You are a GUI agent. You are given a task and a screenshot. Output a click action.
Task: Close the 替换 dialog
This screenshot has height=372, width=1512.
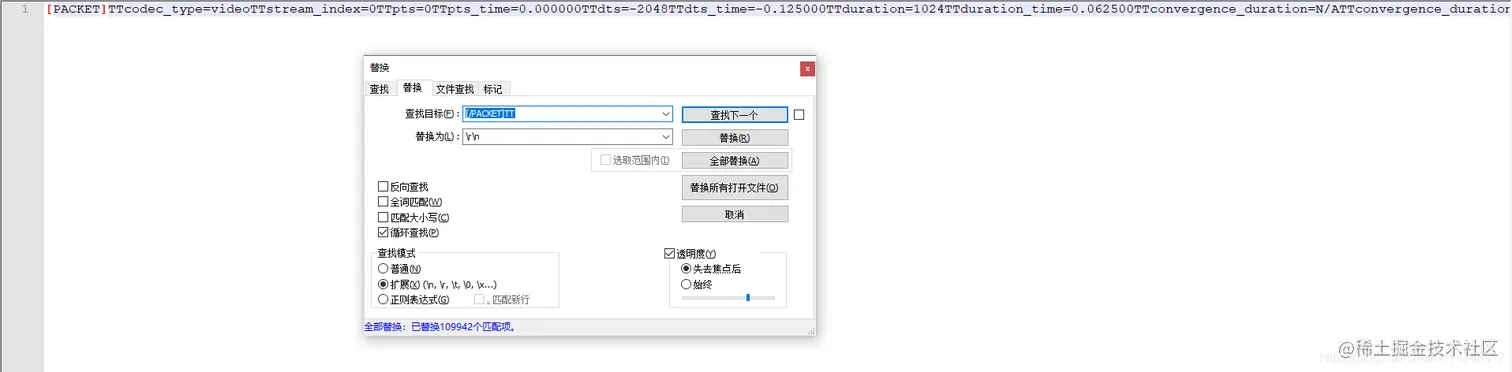point(807,68)
